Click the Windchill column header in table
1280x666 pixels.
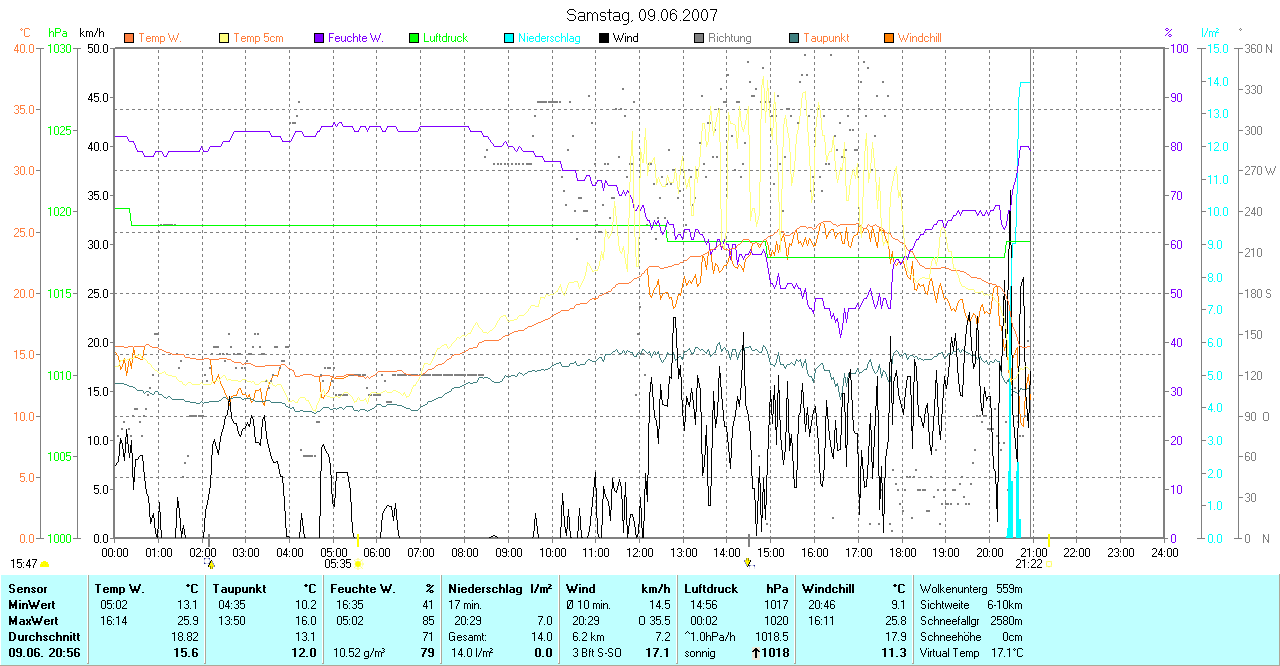(x=827, y=589)
